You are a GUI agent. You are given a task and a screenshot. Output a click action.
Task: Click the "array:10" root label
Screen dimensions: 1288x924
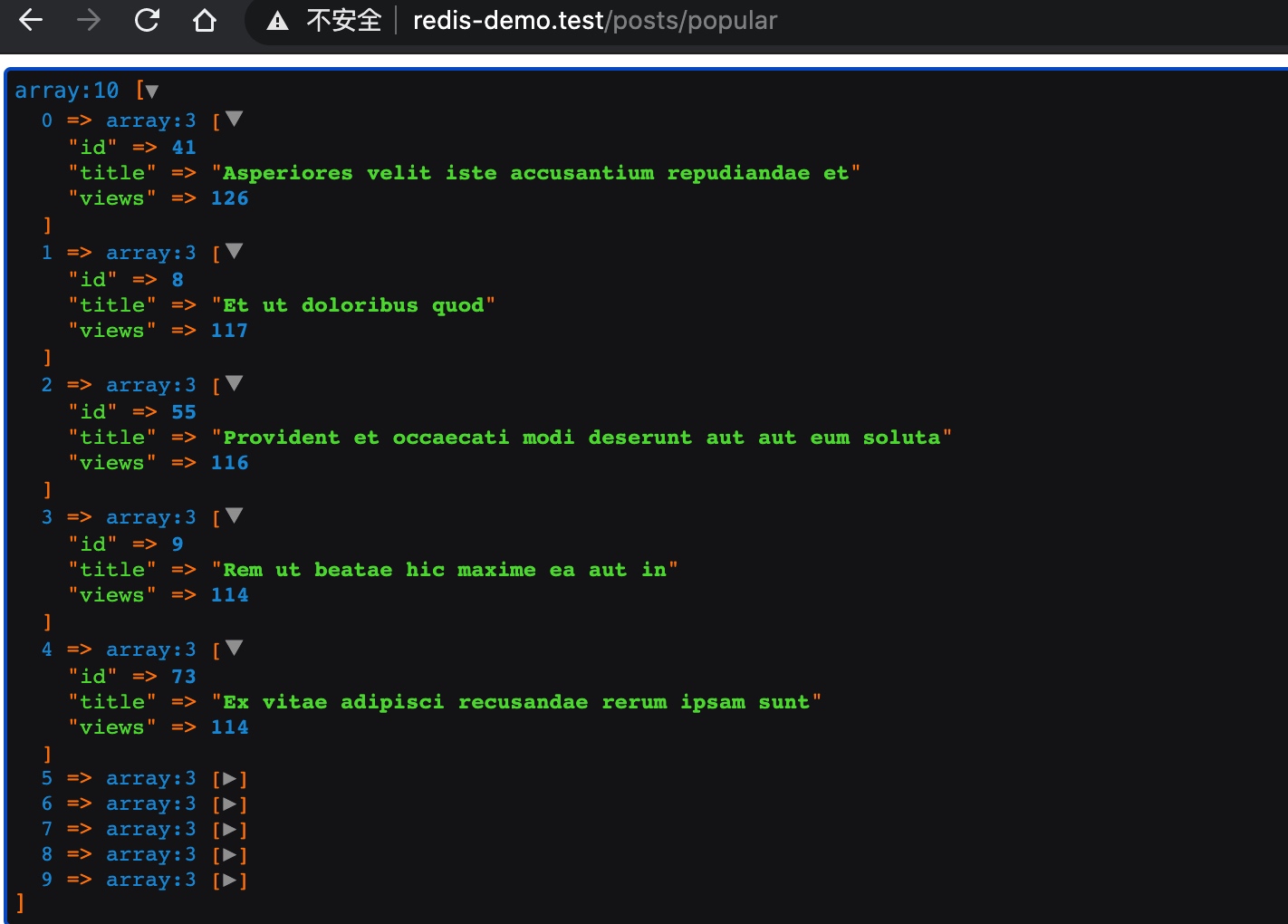(x=67, y=91)
